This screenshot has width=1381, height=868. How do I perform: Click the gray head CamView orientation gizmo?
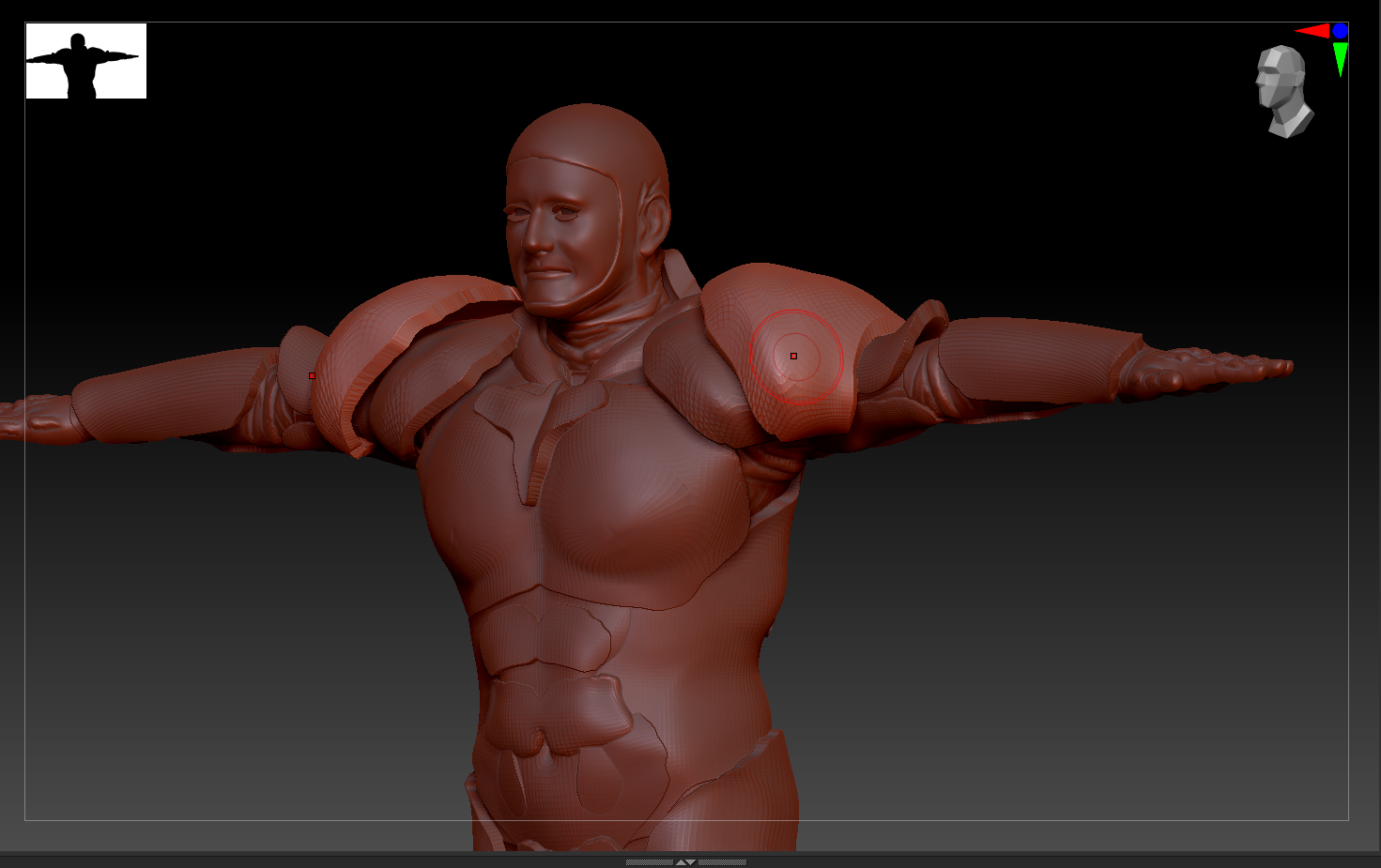click(1283, 92)
